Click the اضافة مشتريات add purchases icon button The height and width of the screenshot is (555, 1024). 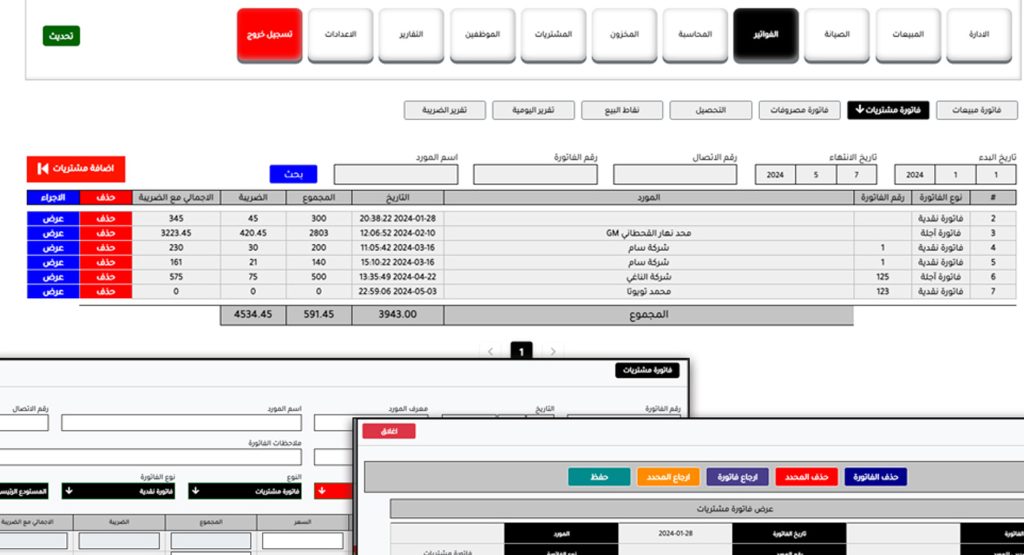click(x=76, y=168)
